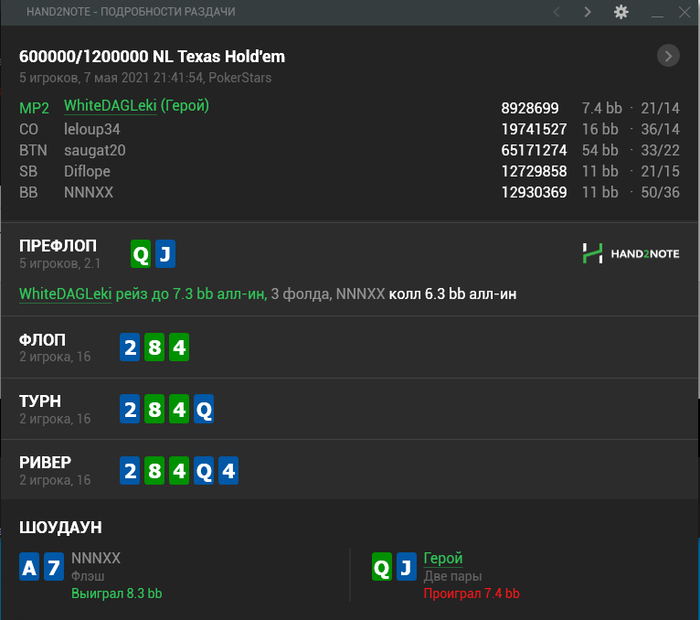This screenshot has height=620, width=700.
Task: Click the ПРЕФЛОП street heading
Action: coord(58,246)
